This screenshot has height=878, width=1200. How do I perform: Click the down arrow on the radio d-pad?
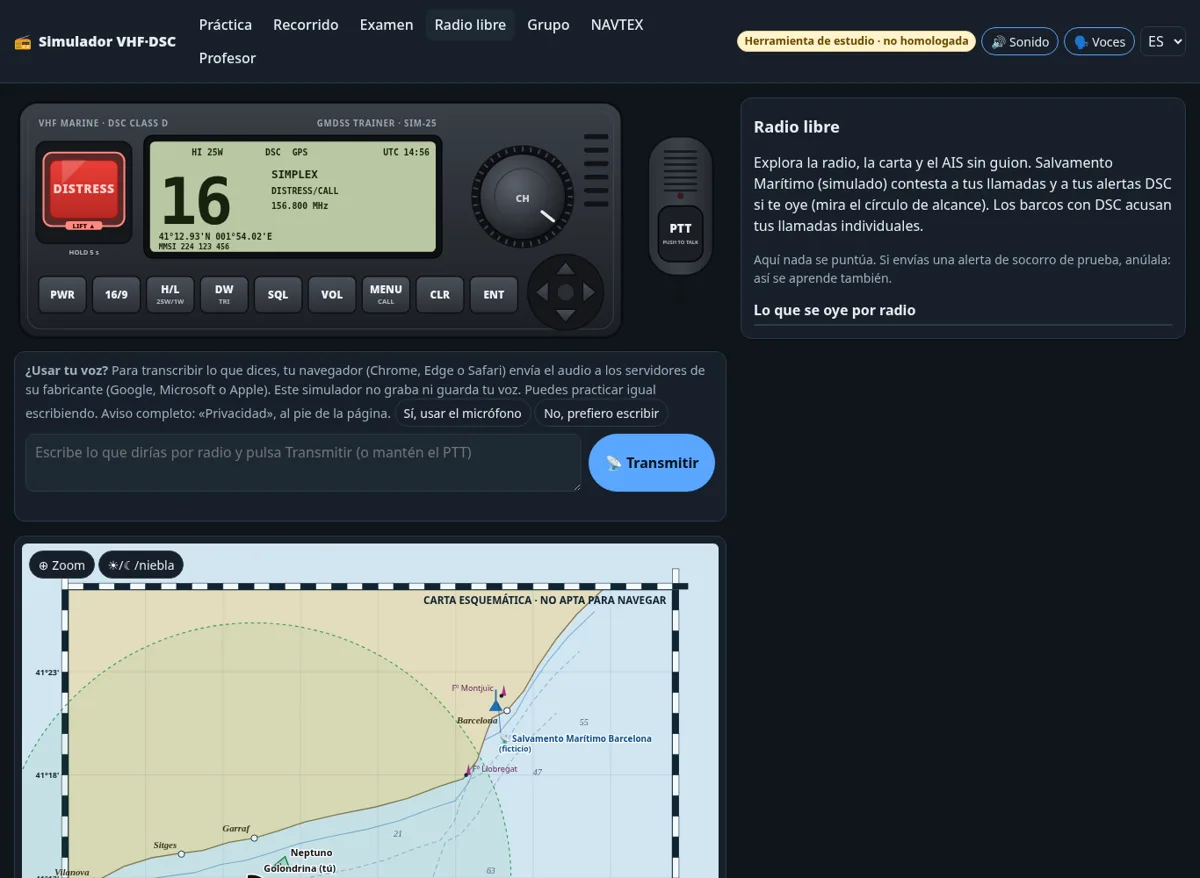(565, 316)
